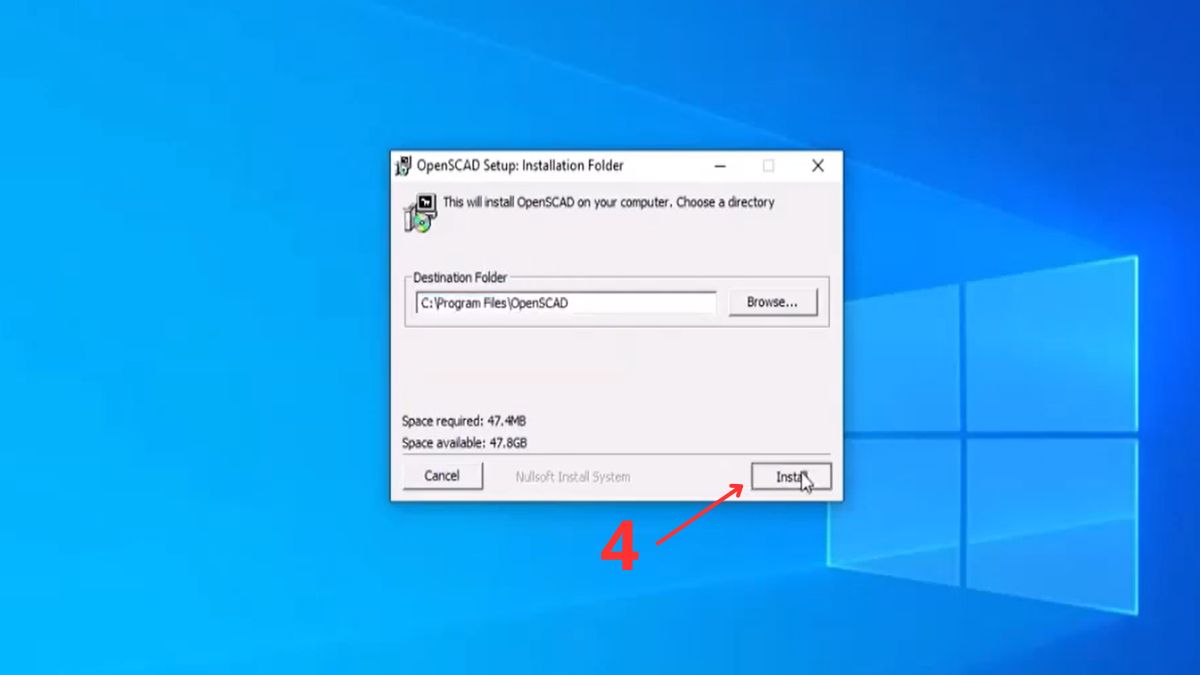Click the Cancel button

442,476
